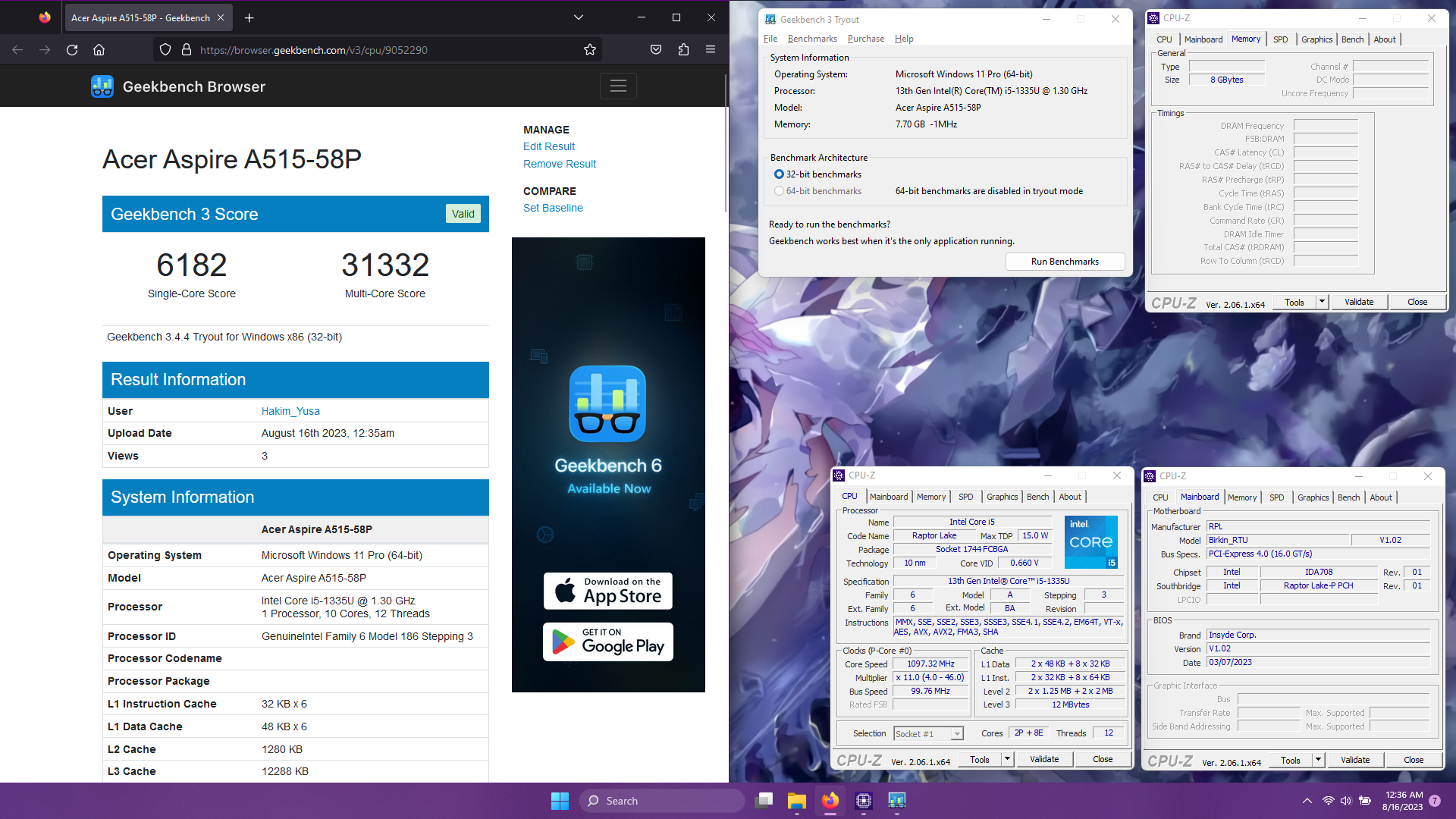This screenshot has width=1456, height=819.
Task: Switch to SPD tab in top CPU-Z window
Action: (1280, 39)
